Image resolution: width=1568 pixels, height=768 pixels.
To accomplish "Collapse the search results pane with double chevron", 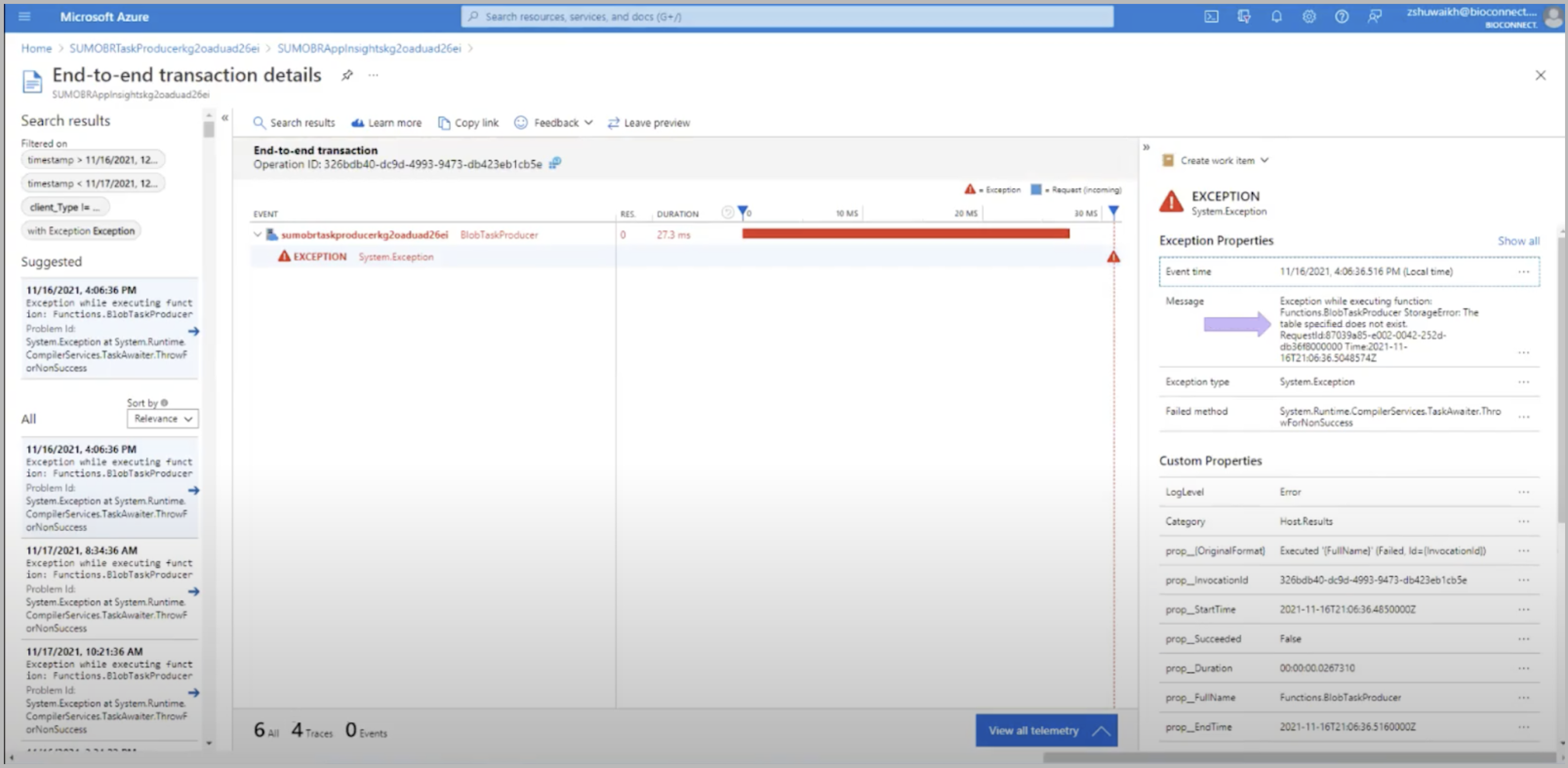I will pyautogui.click(x=224, y=118).
